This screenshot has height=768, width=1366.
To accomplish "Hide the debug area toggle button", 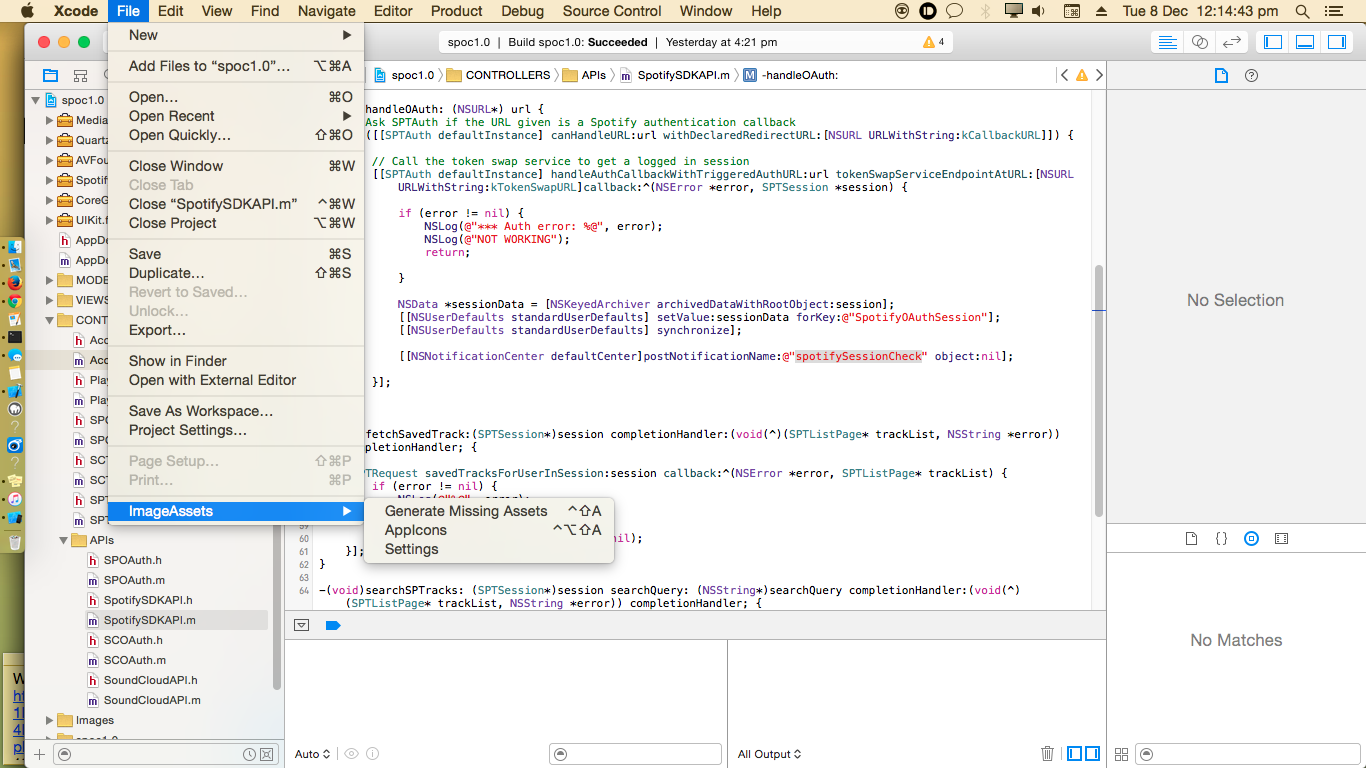I will (301, 625).
